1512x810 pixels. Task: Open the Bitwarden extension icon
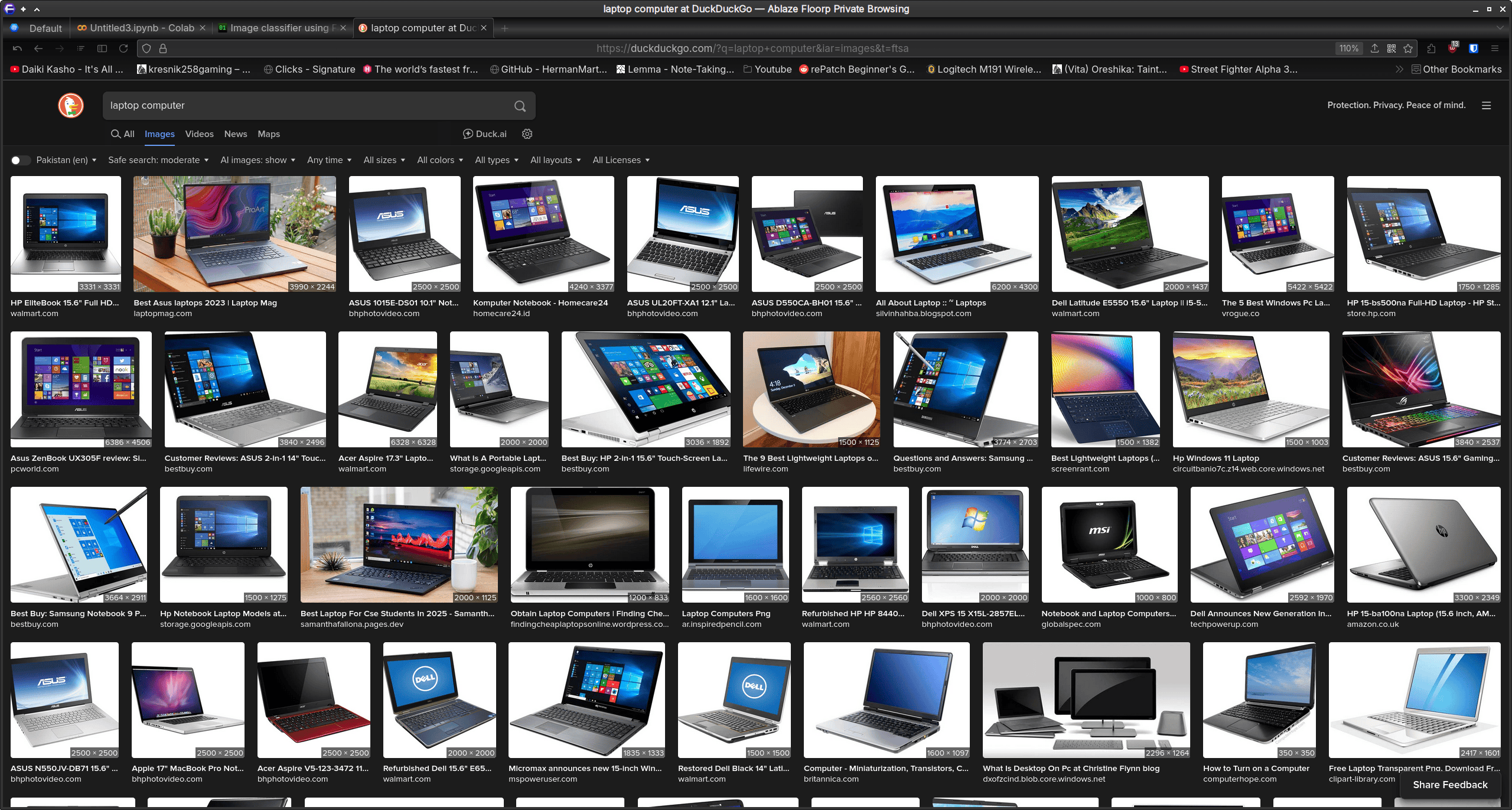pyautogui.click(x=1474, y=48)
